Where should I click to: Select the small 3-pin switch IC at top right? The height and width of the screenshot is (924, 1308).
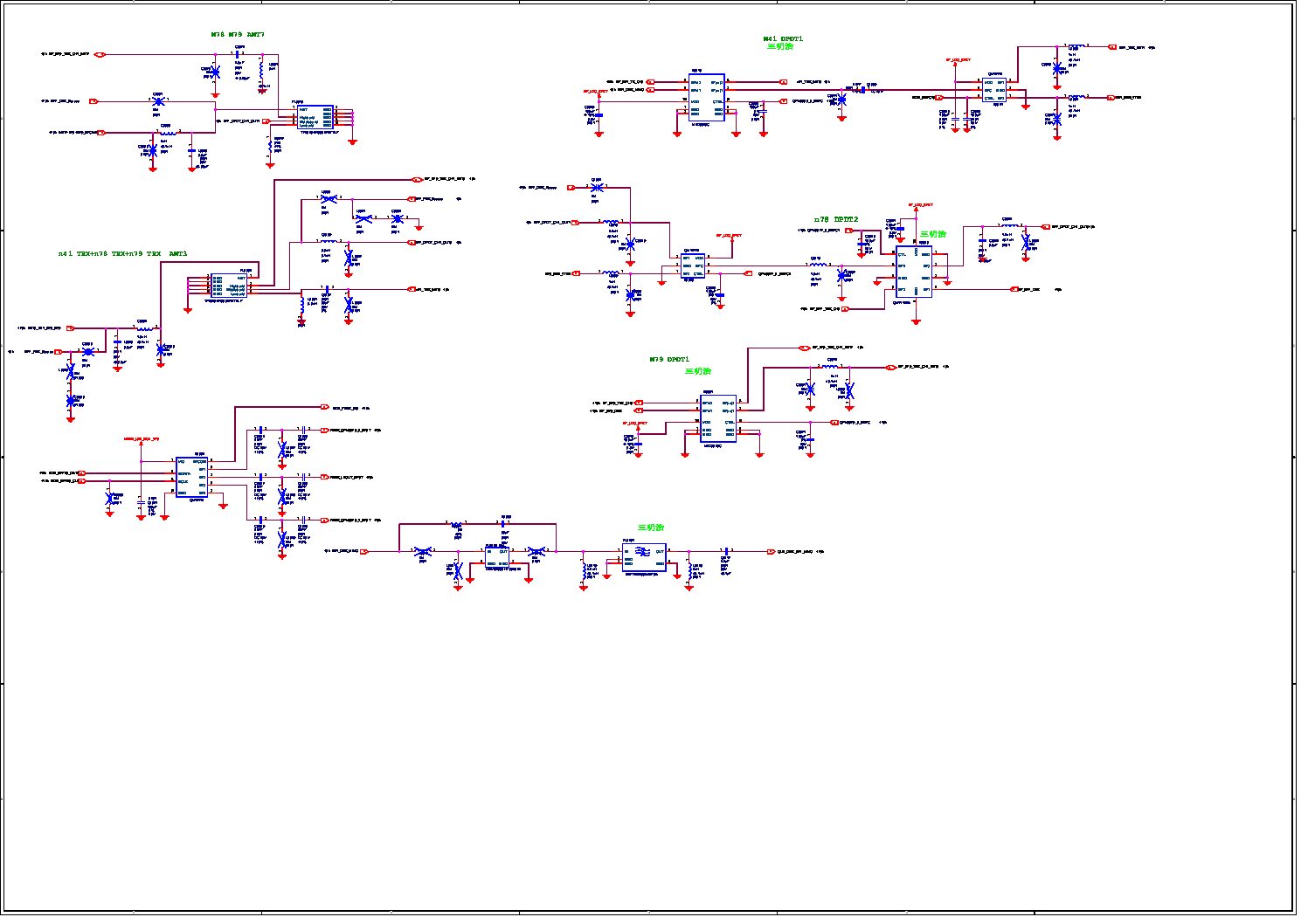pos(995,90)
